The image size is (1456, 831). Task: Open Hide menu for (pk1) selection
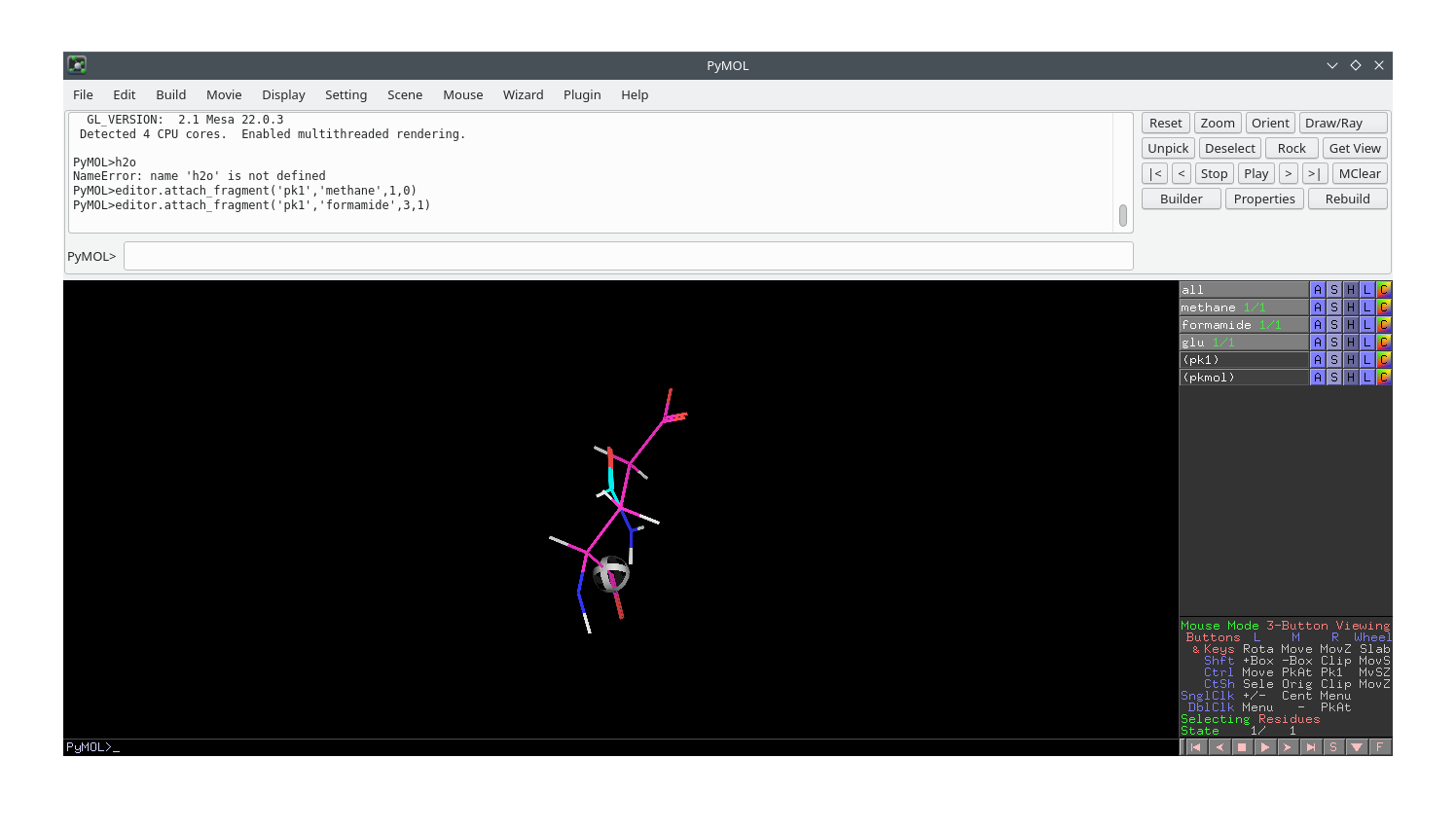(x=1351, y=360)
